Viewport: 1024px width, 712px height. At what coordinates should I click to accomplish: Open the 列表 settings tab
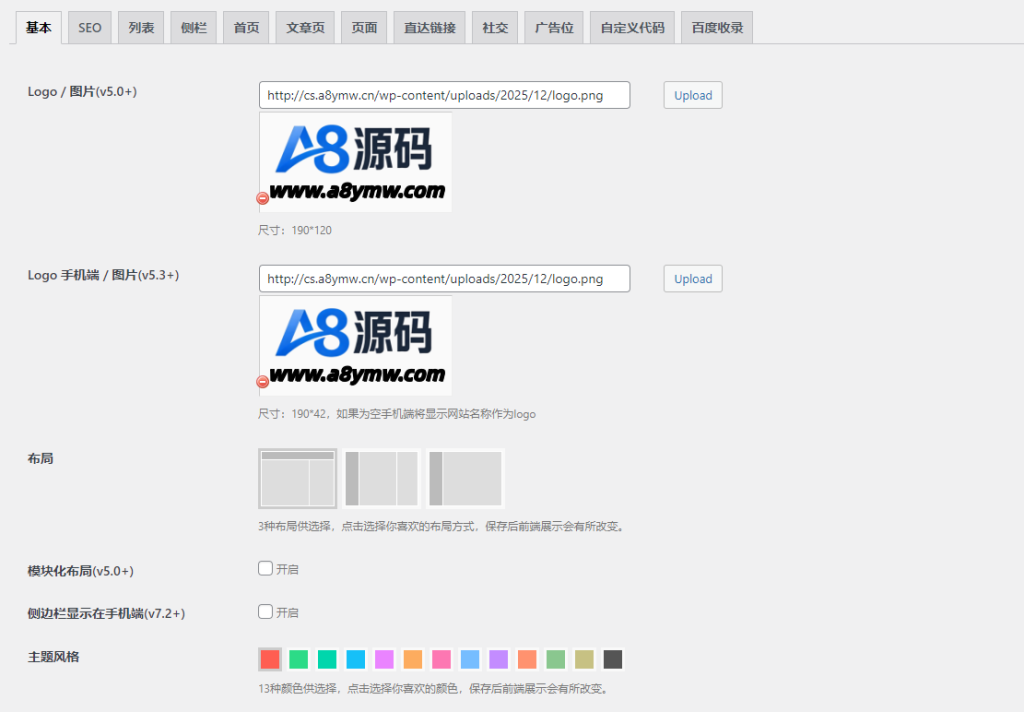(140, 27)
